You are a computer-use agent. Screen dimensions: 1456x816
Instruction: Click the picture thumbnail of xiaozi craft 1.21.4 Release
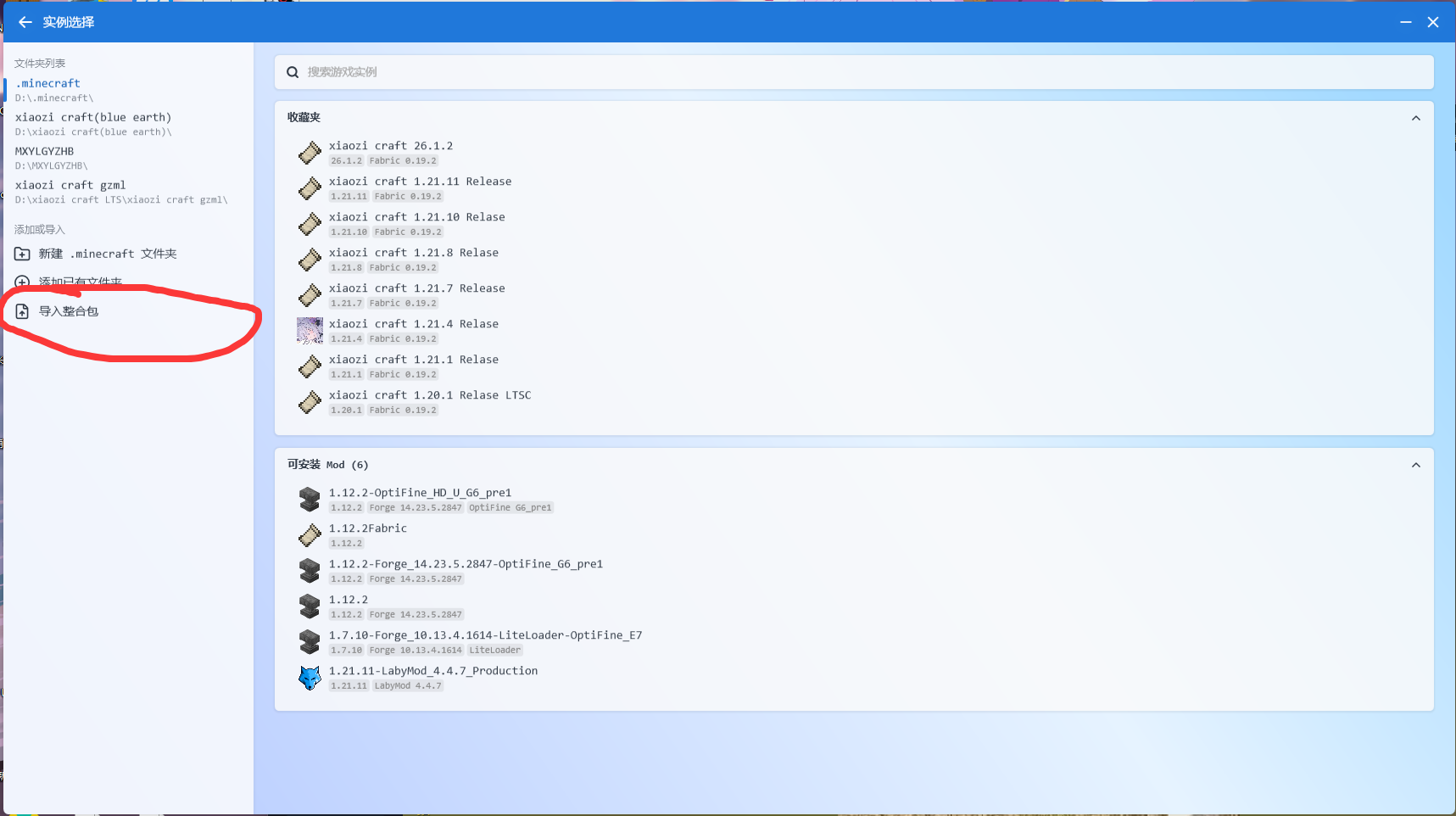point(310,331)
